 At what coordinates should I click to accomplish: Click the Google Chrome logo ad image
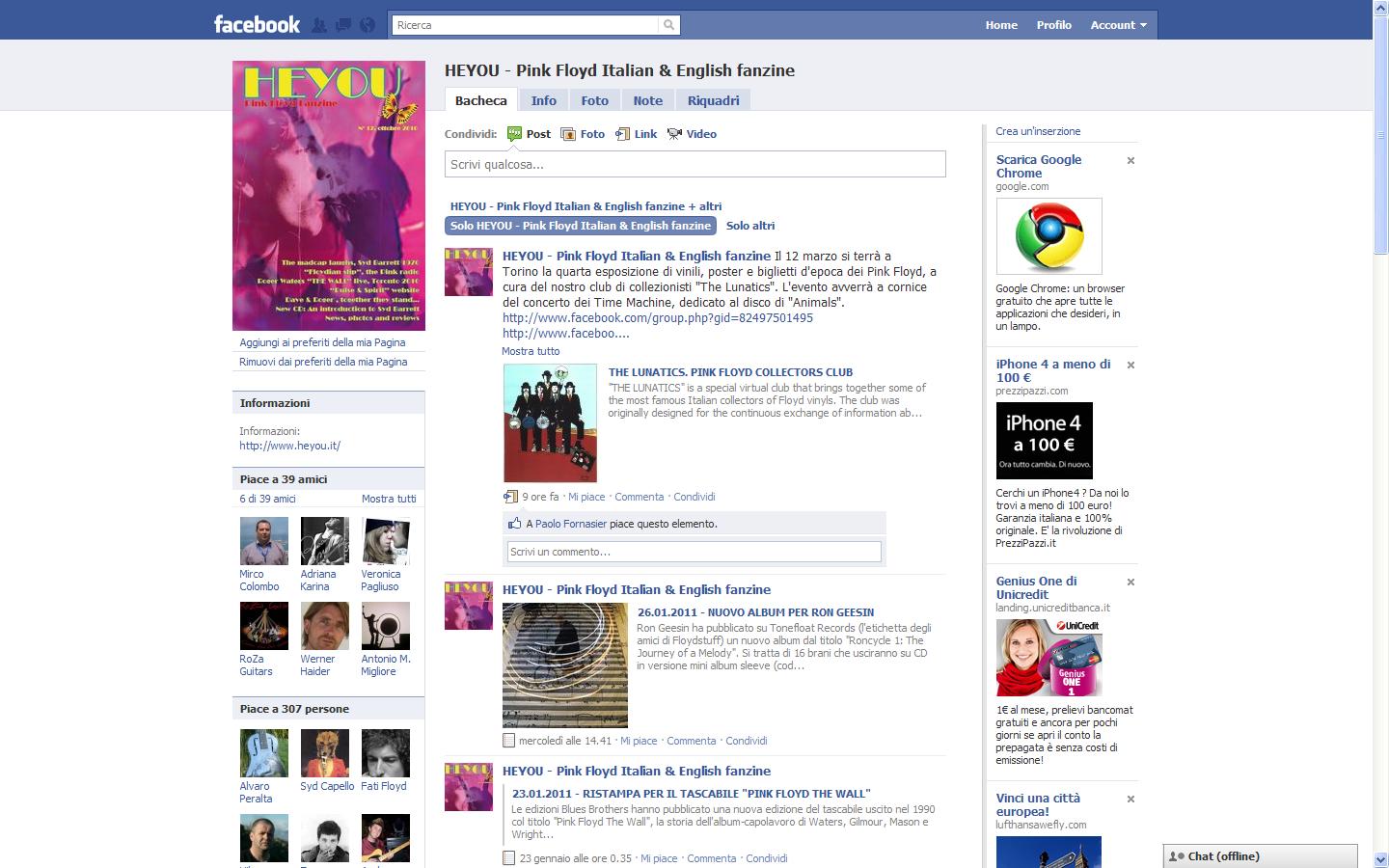pos(1049,236)
